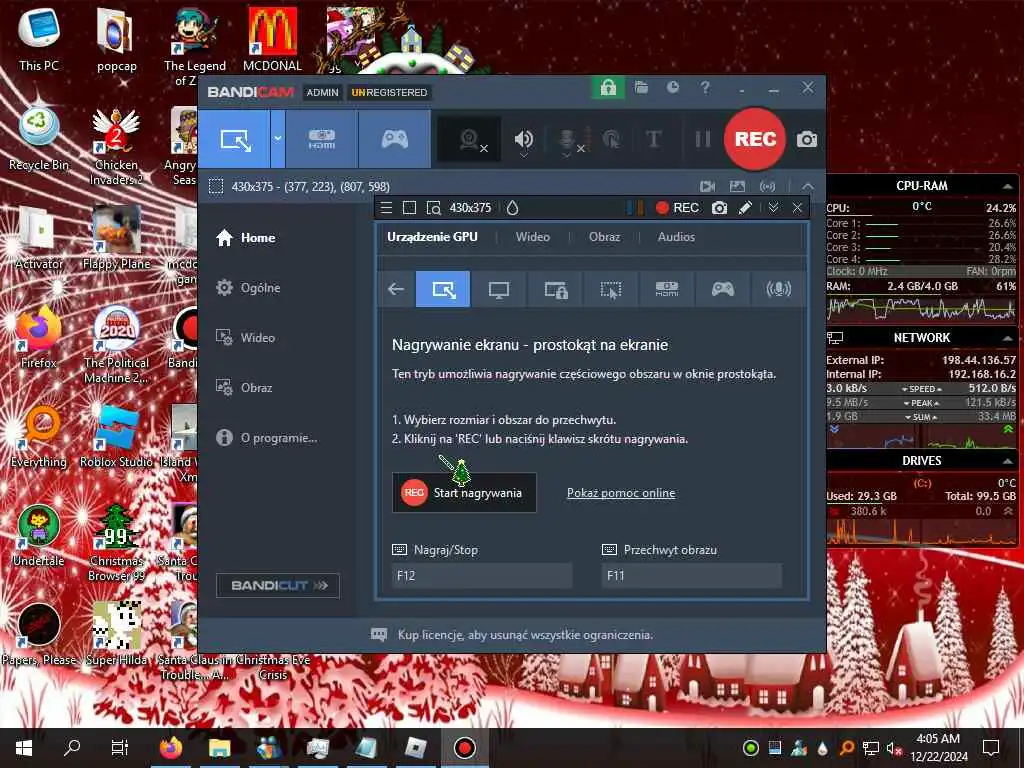Open output folder icon in title bar

641,88
